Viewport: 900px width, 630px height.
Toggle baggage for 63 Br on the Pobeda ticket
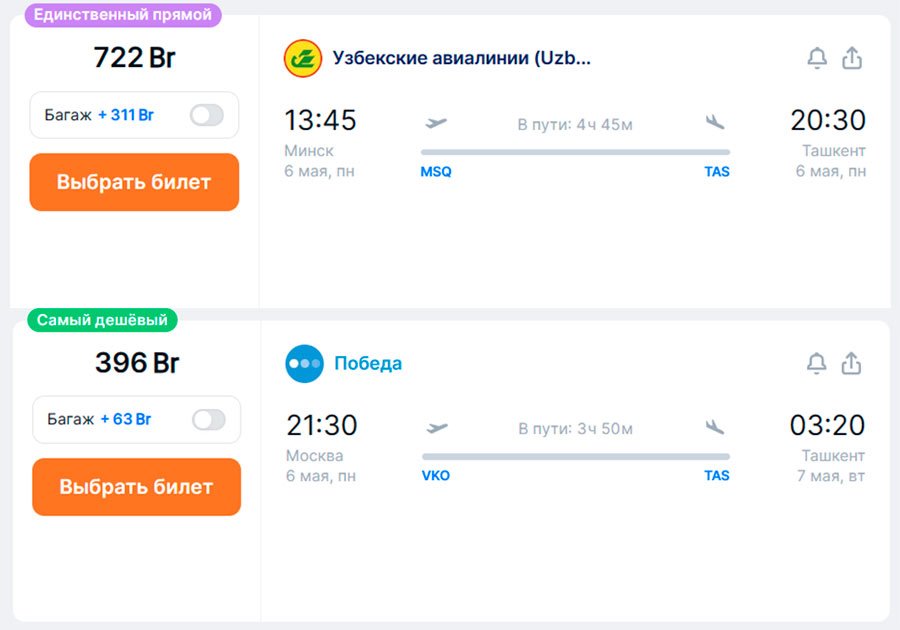click(x=212, y=420)
